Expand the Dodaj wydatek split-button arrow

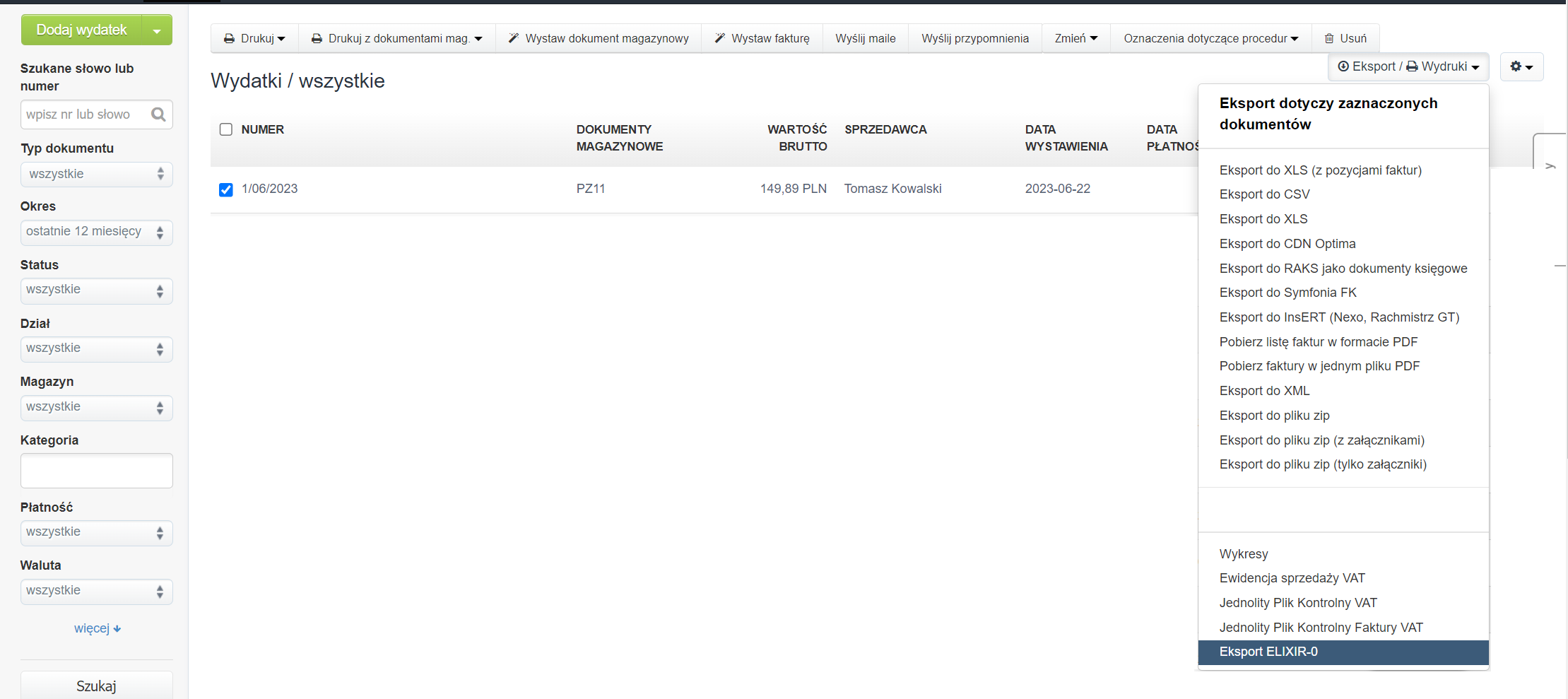tap(158, 30)
